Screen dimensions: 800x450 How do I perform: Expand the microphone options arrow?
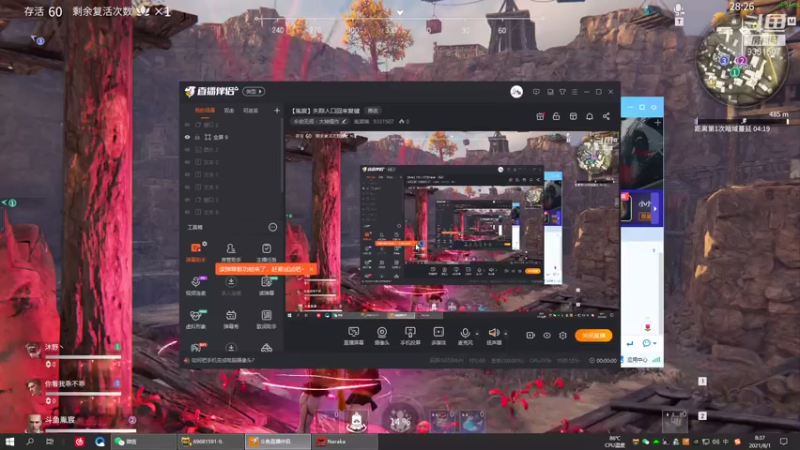click(x=477, y=334)
